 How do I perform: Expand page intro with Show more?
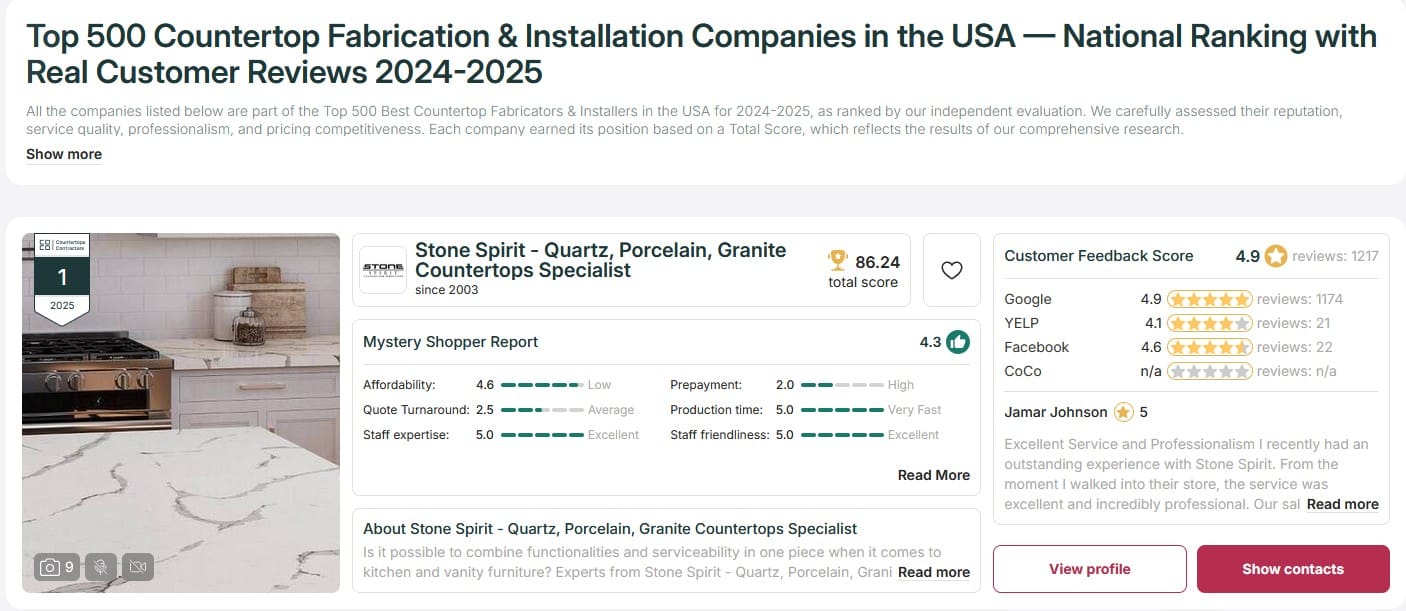click(x=64, y=154)
